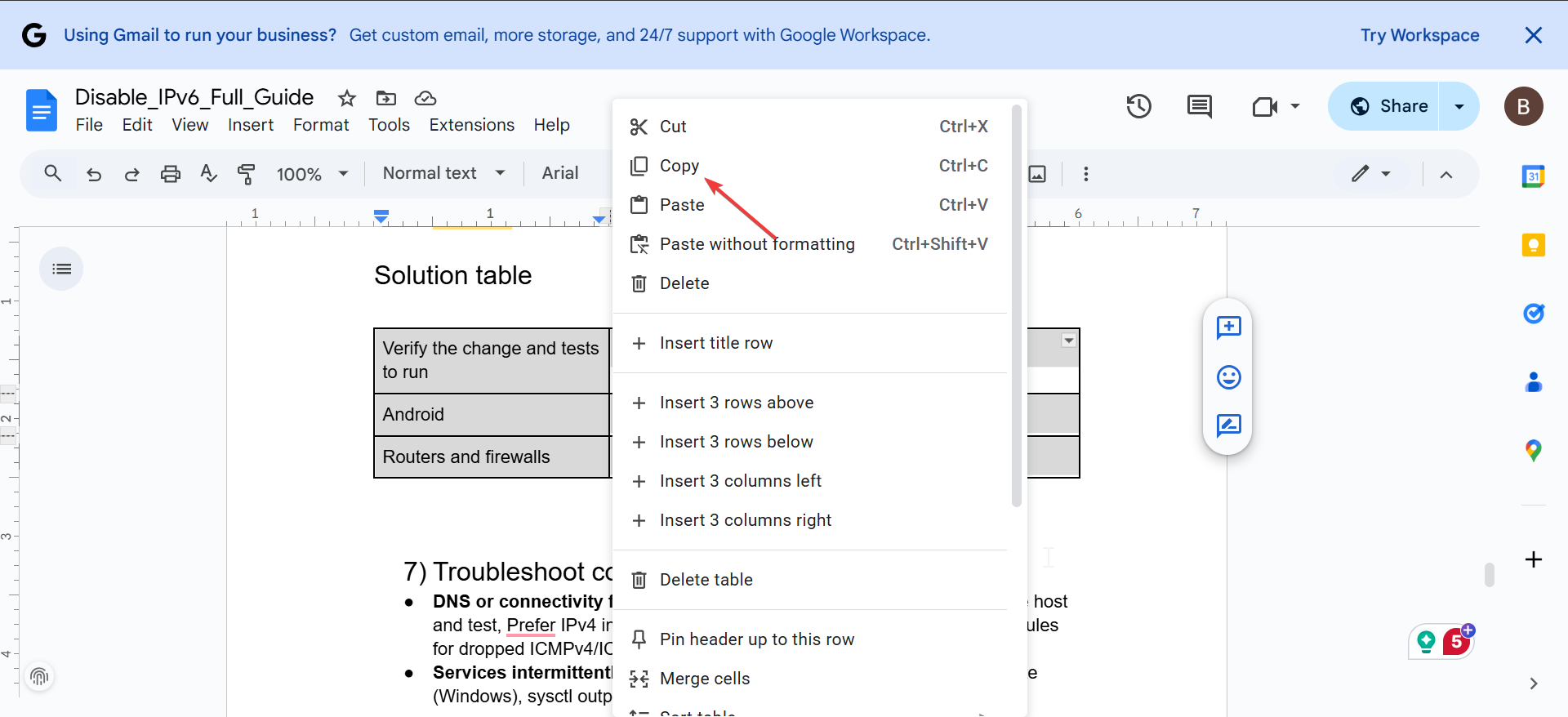Undo the last action
This screenshot has height=717, width=1568.
(94, 174)
